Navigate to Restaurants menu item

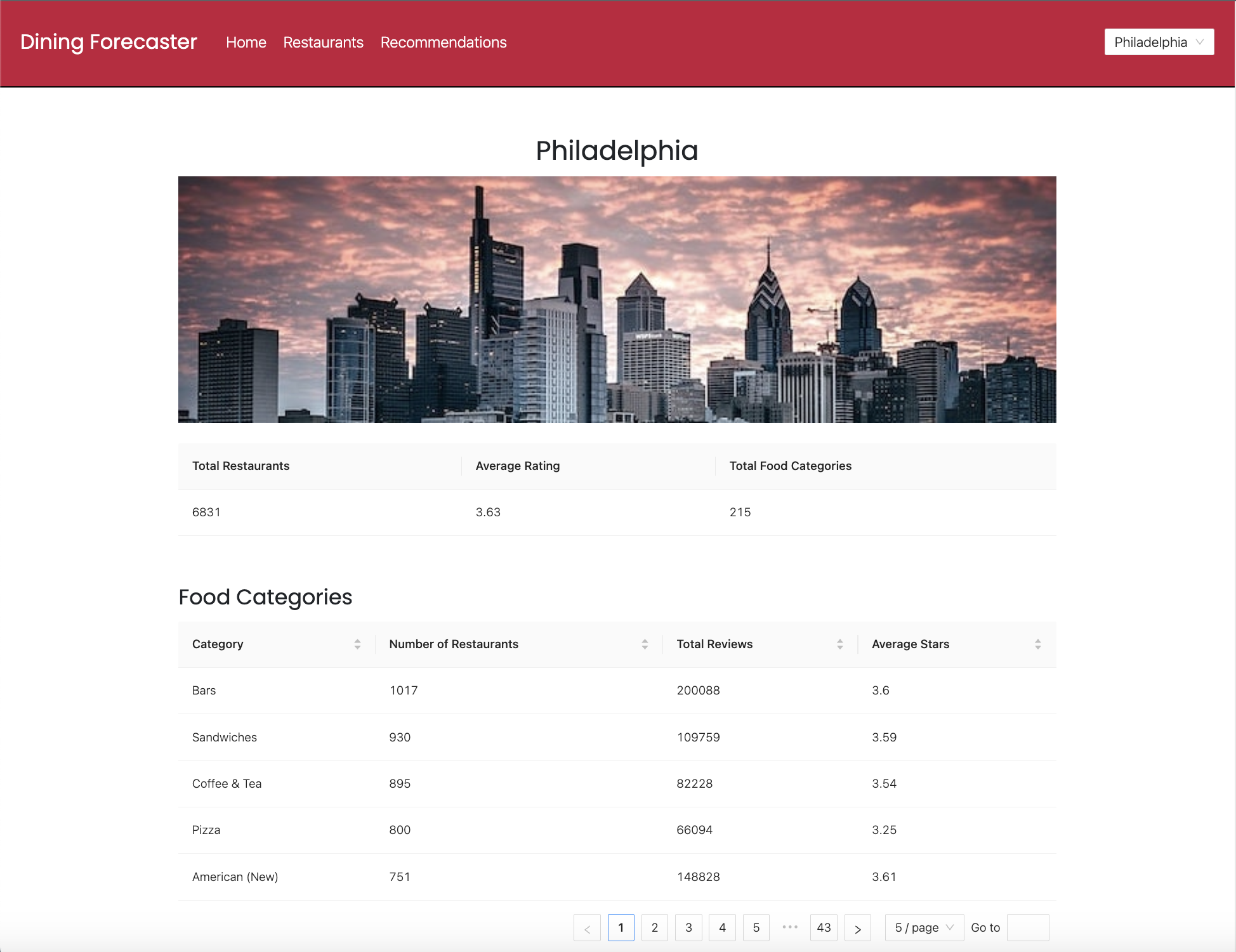[323, 42]
